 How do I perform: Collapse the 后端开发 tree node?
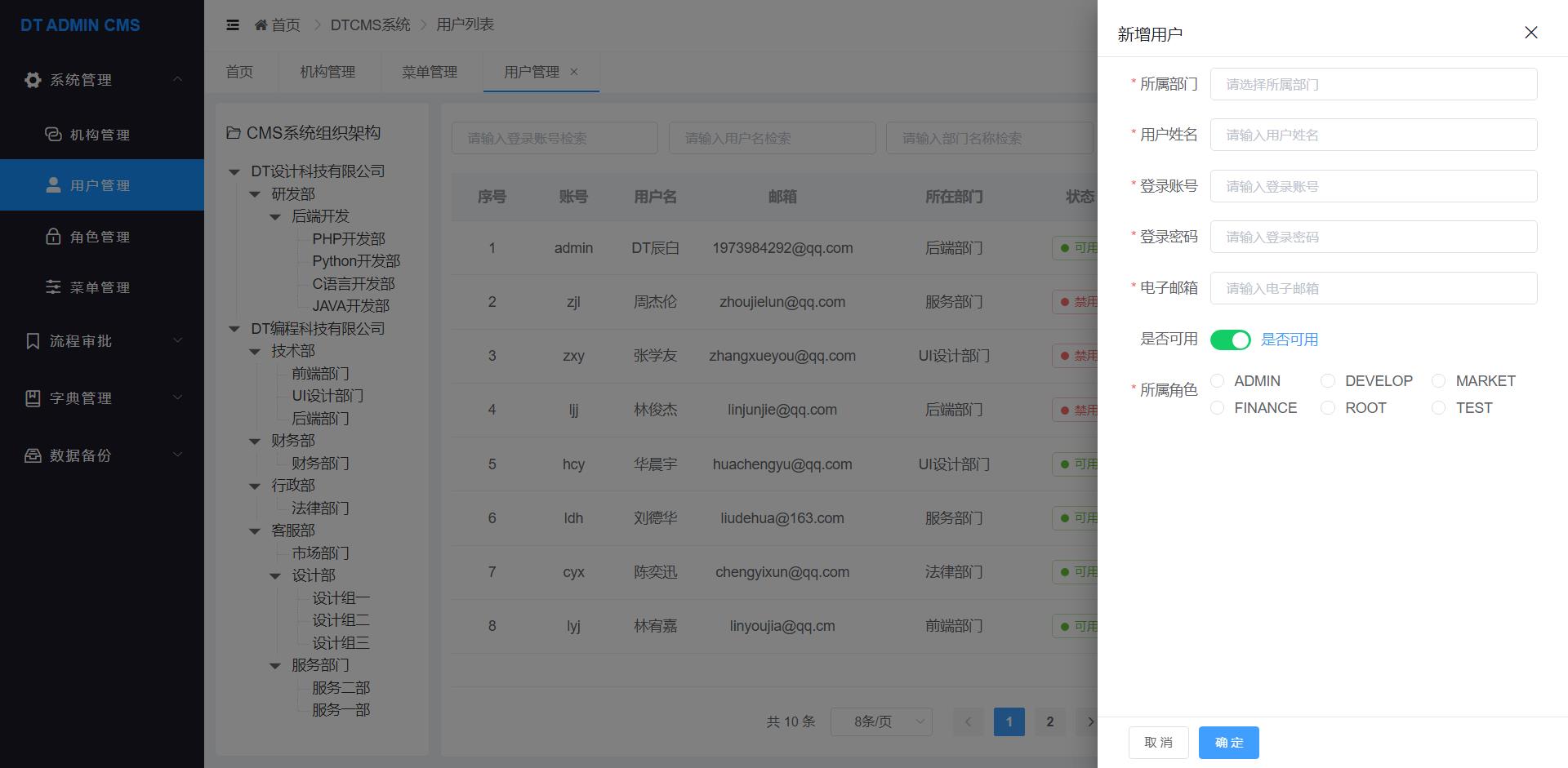click(x=275, y=217)
